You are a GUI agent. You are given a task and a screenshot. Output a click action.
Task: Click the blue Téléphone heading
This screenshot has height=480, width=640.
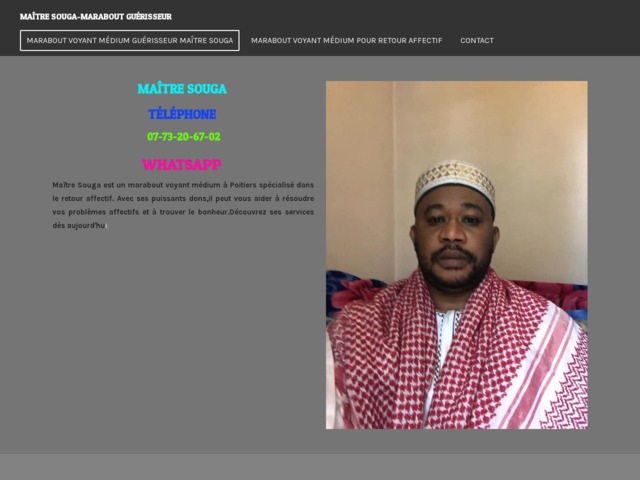point(182,114)
